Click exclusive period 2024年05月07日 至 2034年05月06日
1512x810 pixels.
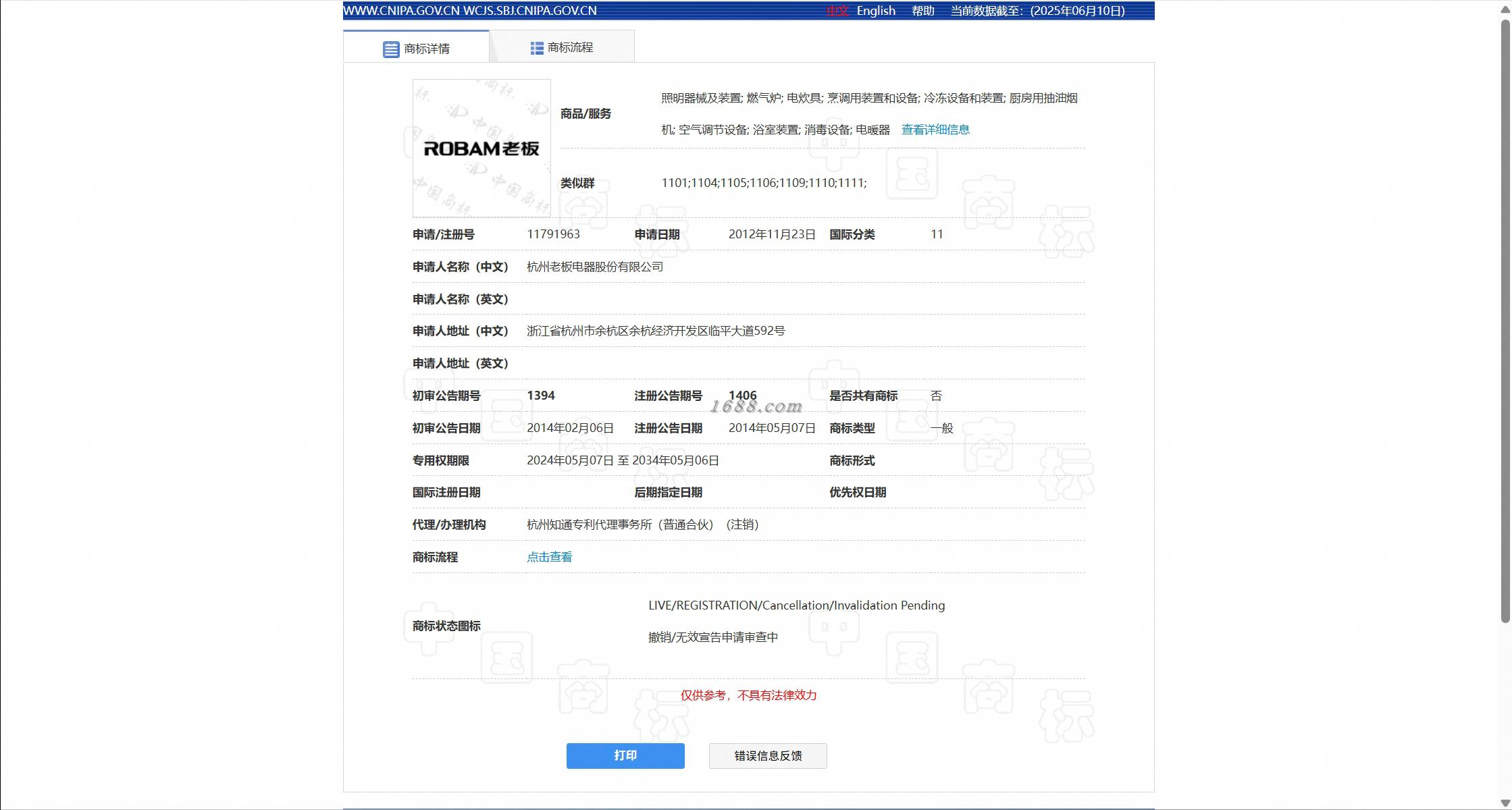pyautogui.click(x=623, y=460)
